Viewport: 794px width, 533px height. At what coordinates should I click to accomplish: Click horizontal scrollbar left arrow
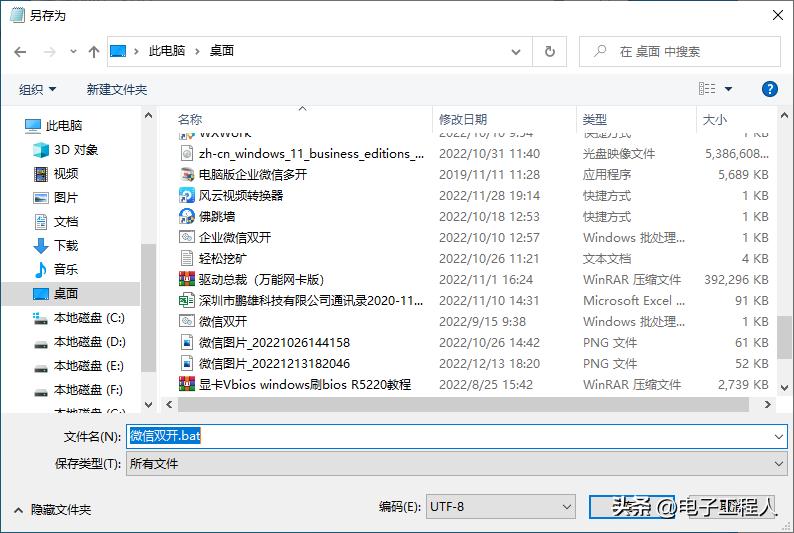pyautogui.click(x=169, y=404)
